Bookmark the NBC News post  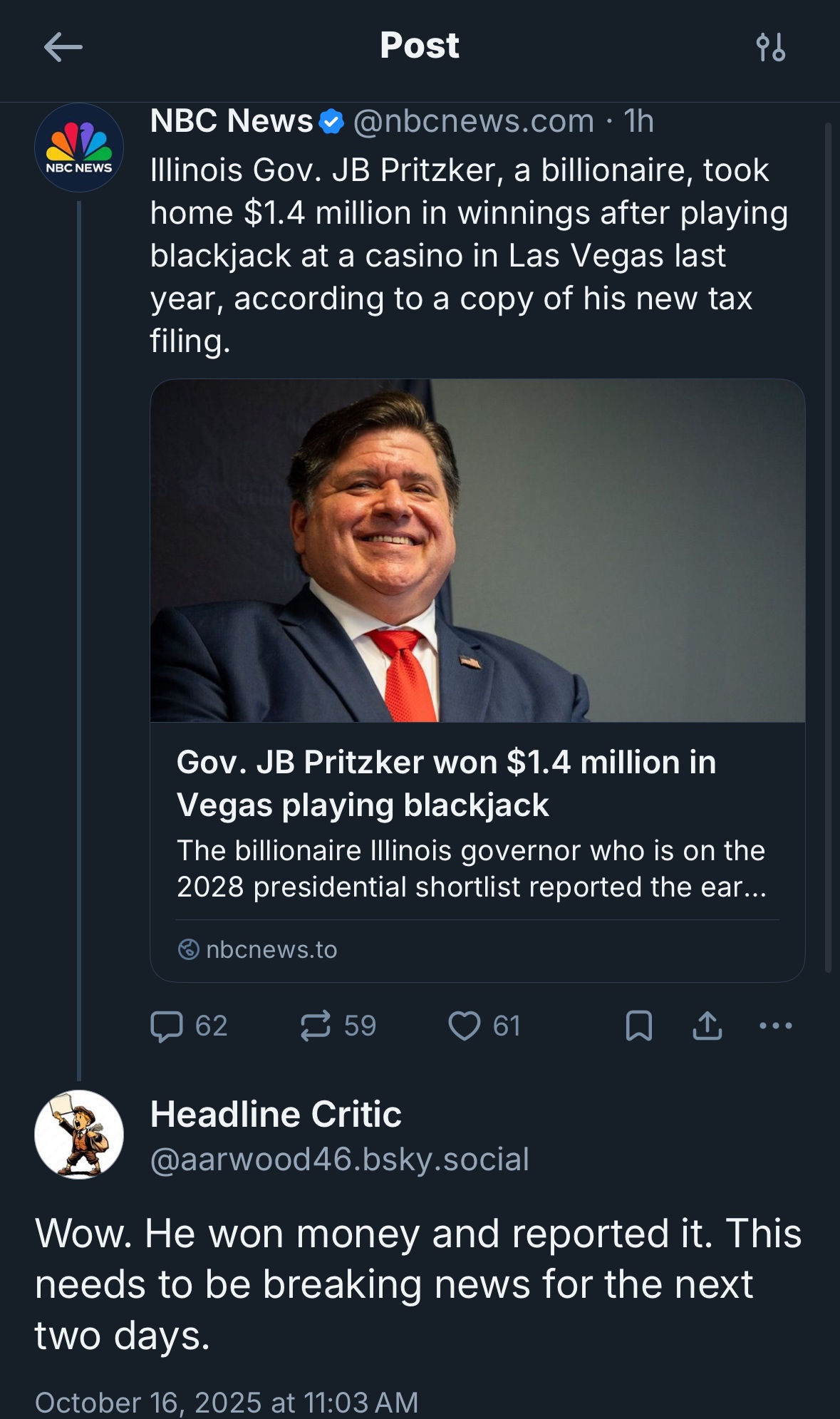(638, 1026)
